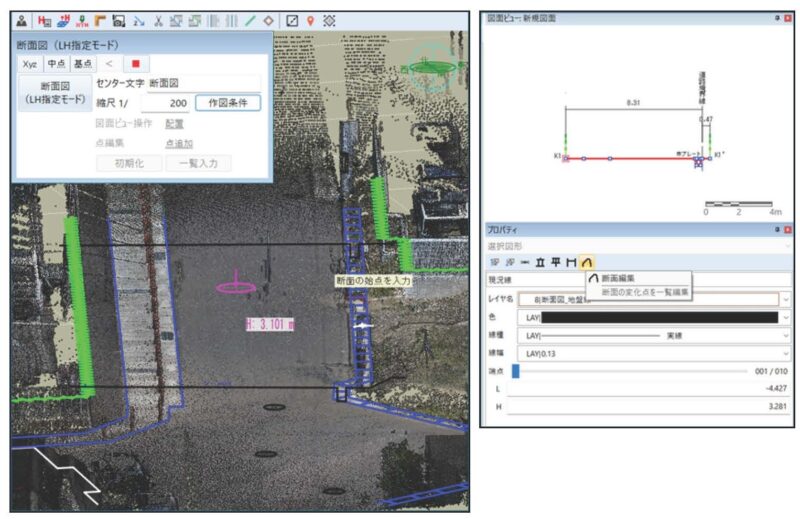Open the 線幅 line width dropdown
The height and width of the screenshot is (519, 800).
pos(785,354)
